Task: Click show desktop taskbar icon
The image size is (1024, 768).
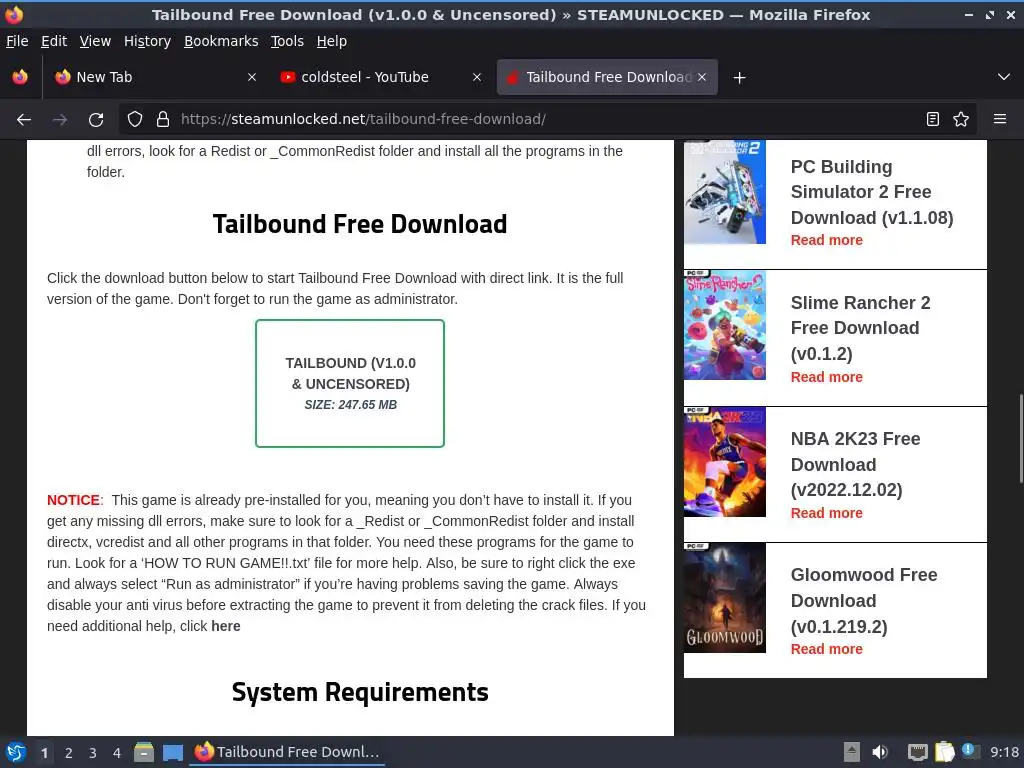Action: pyautogui.click(x=172, y=752)
